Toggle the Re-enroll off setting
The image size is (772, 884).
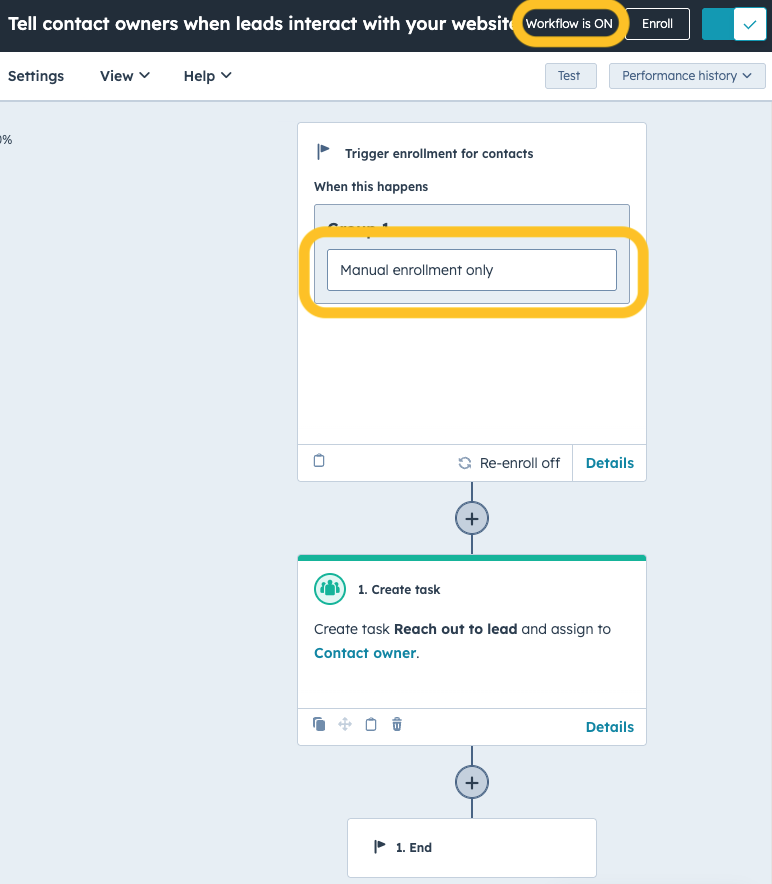click(x=509, y=463)
